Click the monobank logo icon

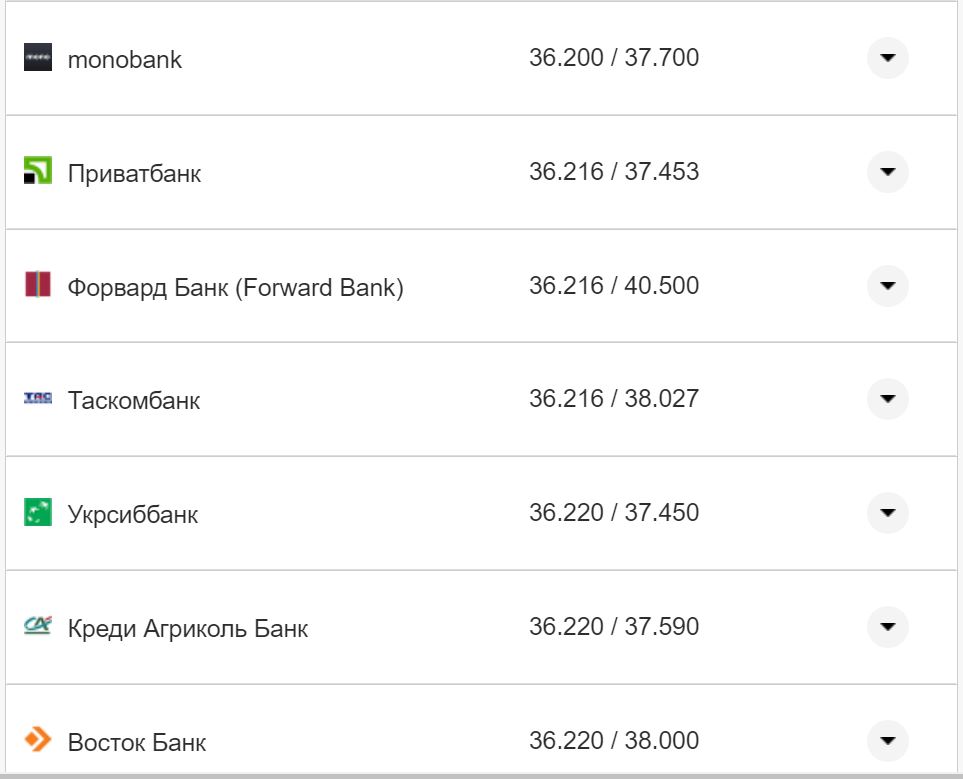pos(37,58)
